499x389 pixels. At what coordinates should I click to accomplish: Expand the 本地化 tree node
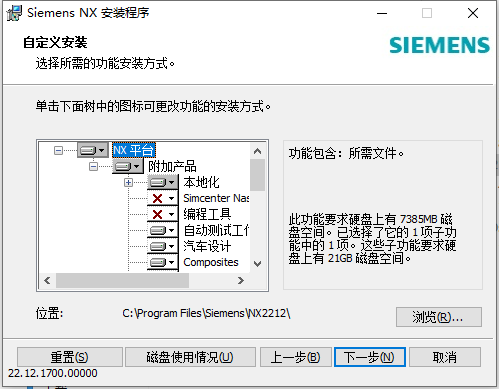tap(129, 182)
